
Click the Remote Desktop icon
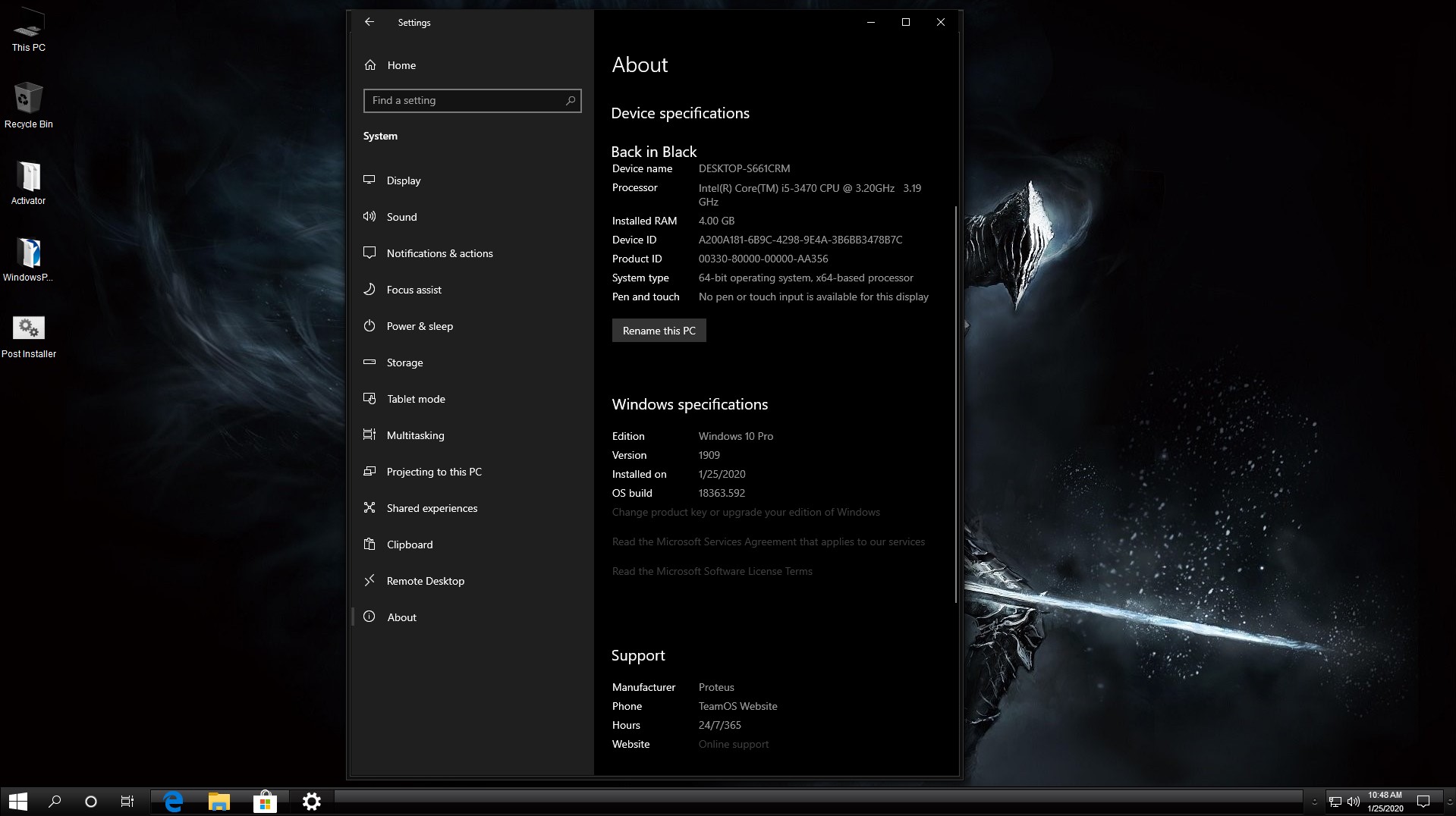pyautogui.click(x=370, y=580)
